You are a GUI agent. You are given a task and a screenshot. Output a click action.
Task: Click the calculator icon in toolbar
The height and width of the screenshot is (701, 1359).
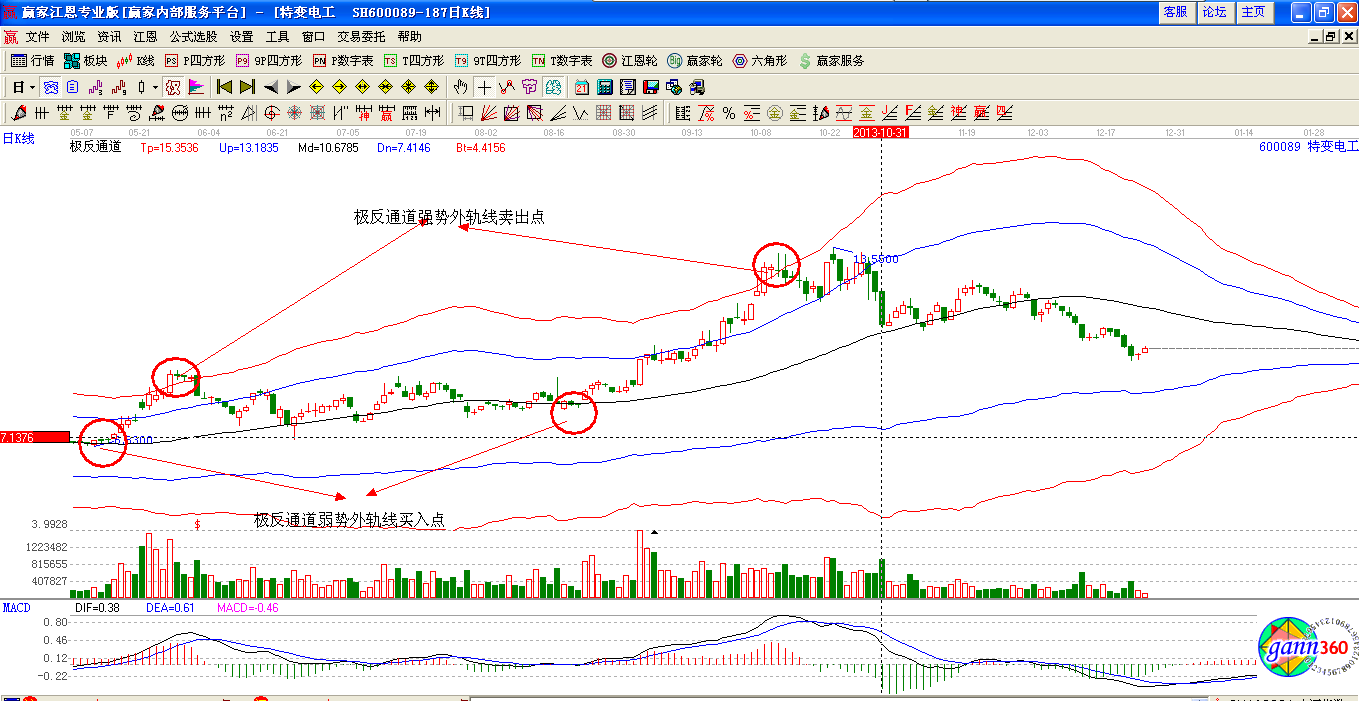(605, 87)
